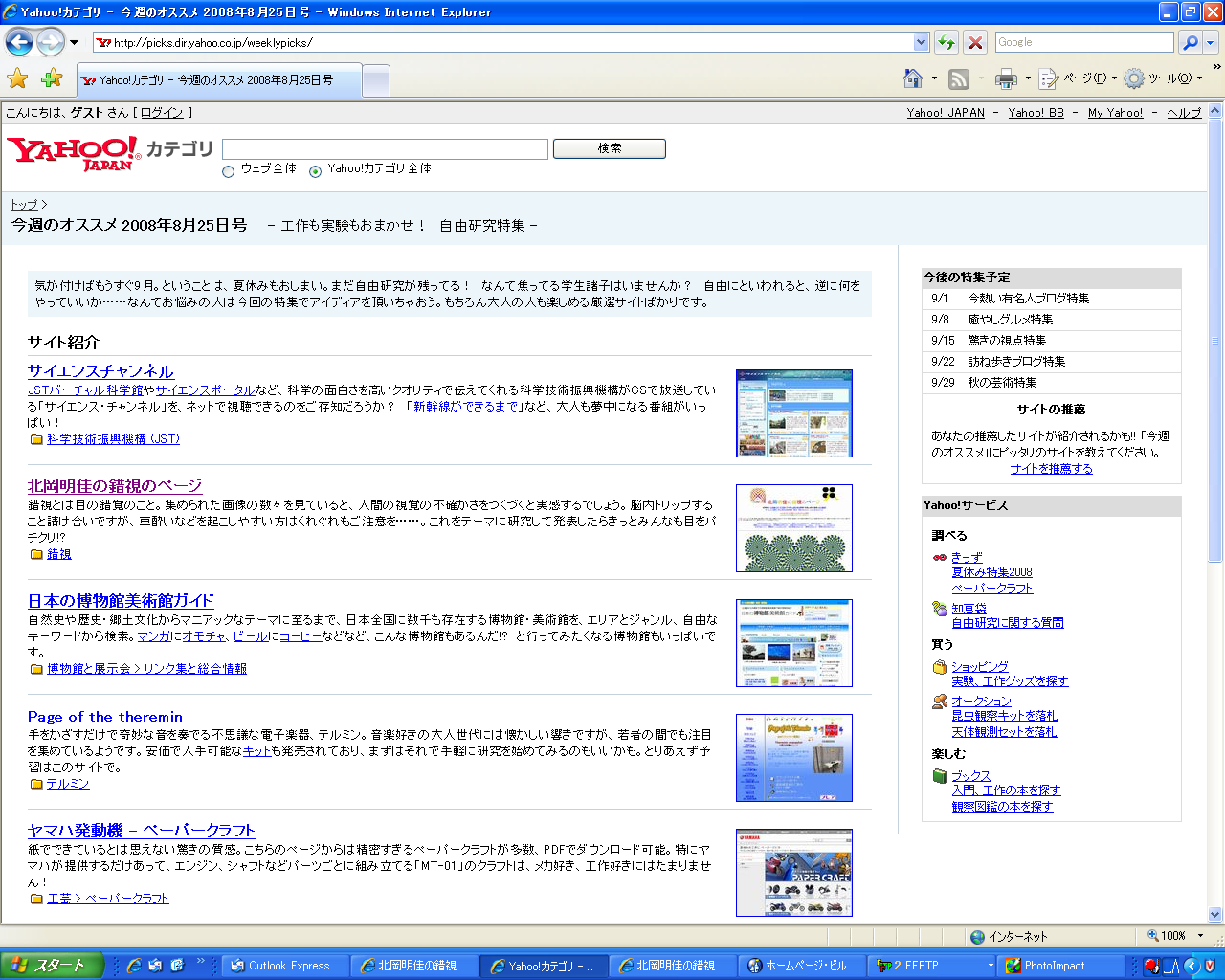Click the page vertical scrollbar thumb
The height and width of the screenshot is (980, 1225).
(x=1215, y=340)
